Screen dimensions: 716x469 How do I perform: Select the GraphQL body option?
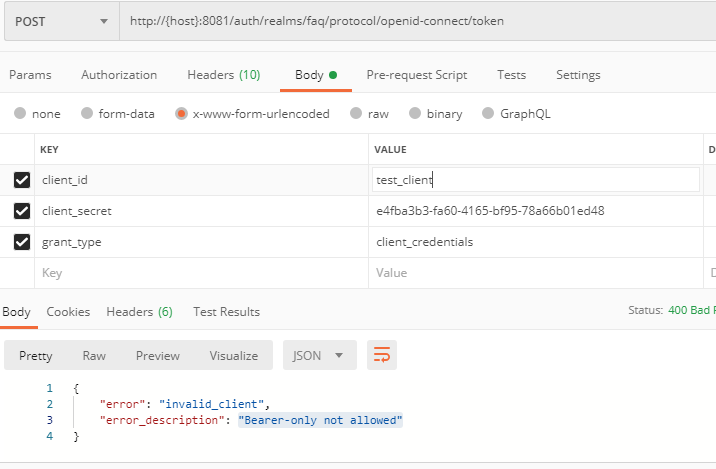[x=489, y=114]
